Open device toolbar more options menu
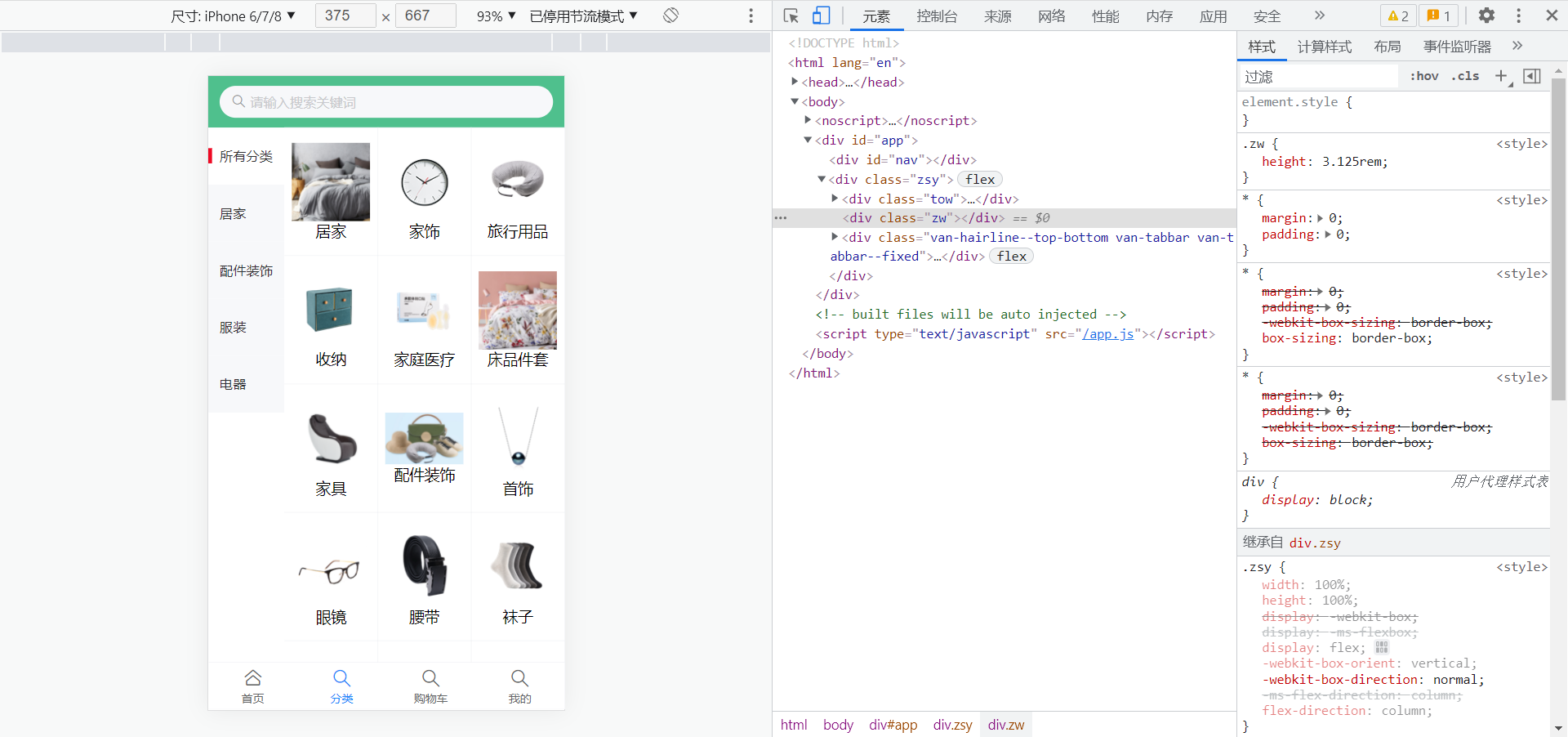This screenshot has height=737, width=1568. pyautogui.click(x=751, y=16)
